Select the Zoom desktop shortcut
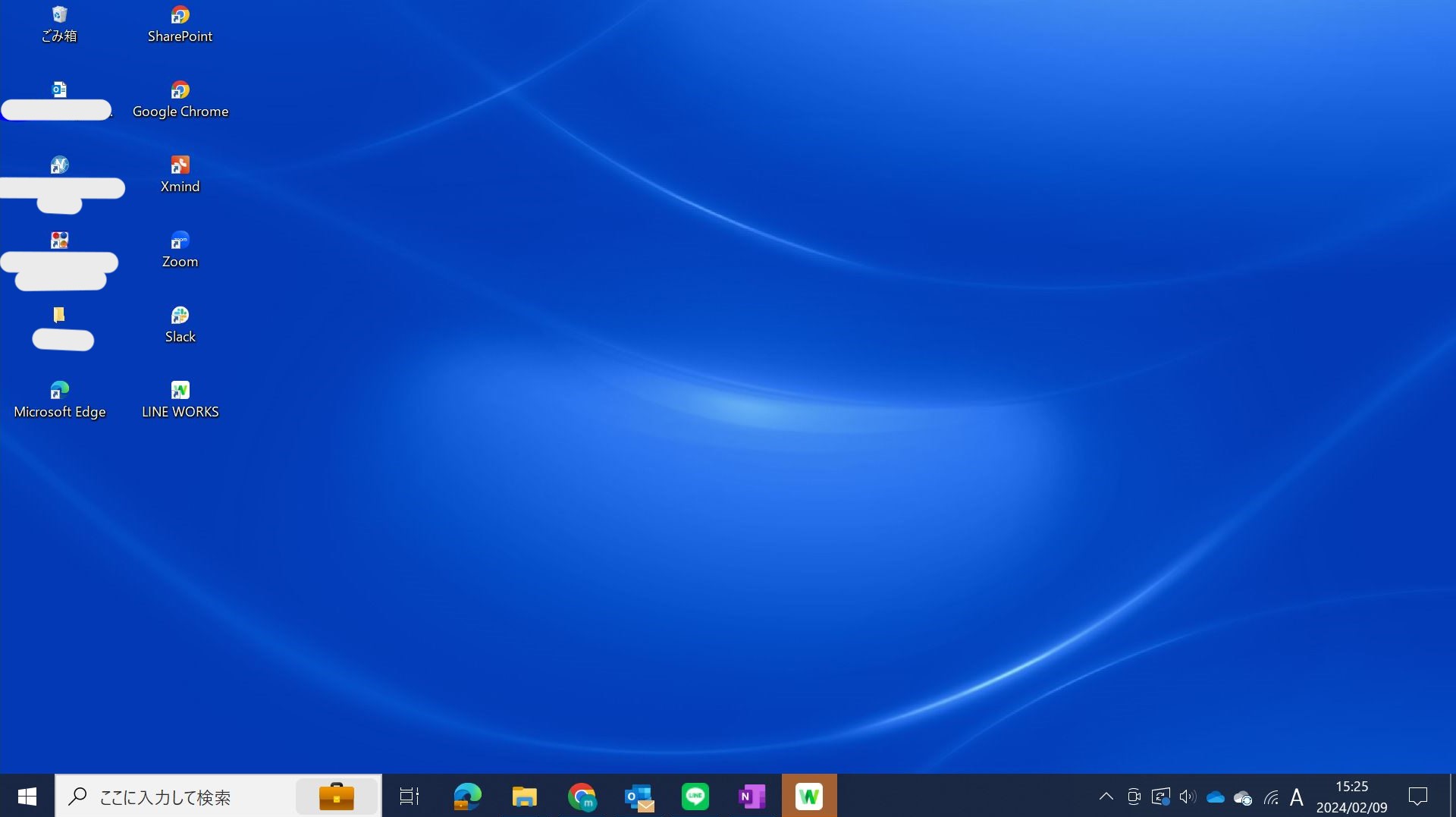1456x817 pixels. (180, 250)
